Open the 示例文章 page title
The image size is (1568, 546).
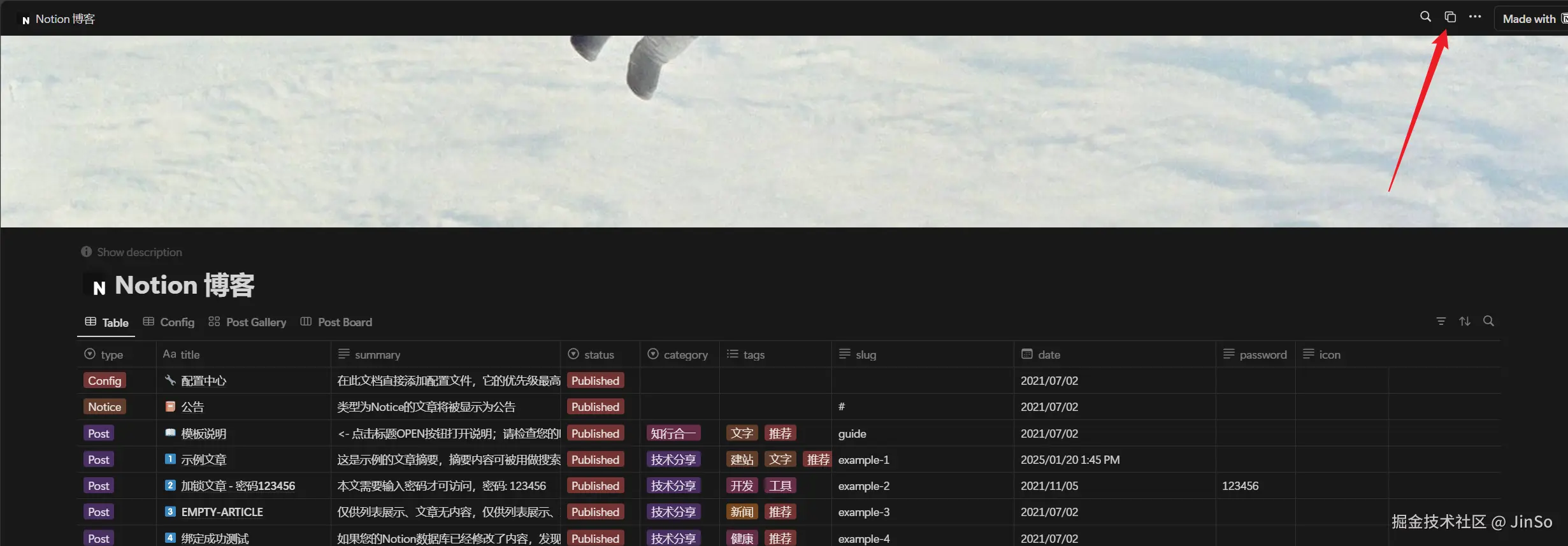tap(204, 459)
